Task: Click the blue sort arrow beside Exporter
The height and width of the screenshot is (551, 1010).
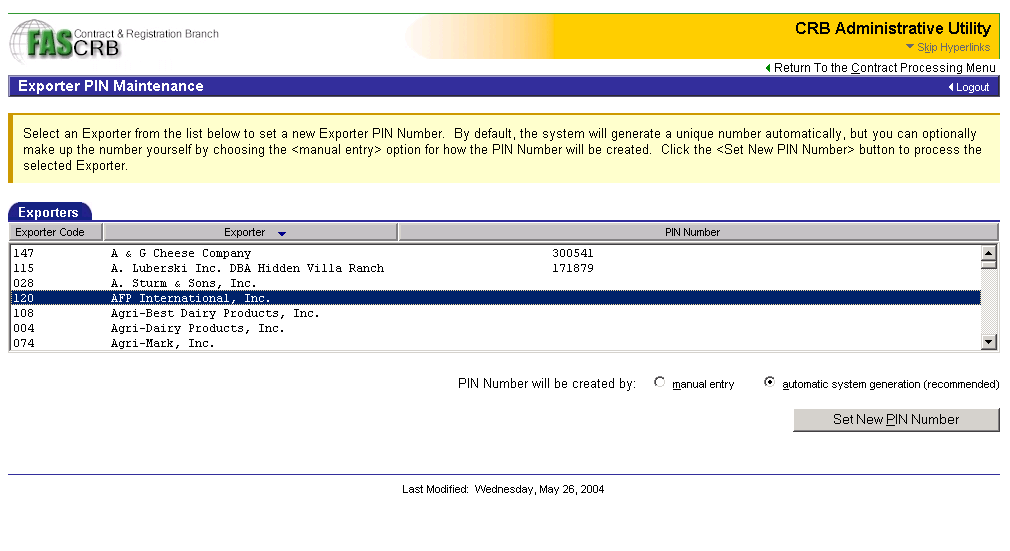Action: tap(281, 233)
